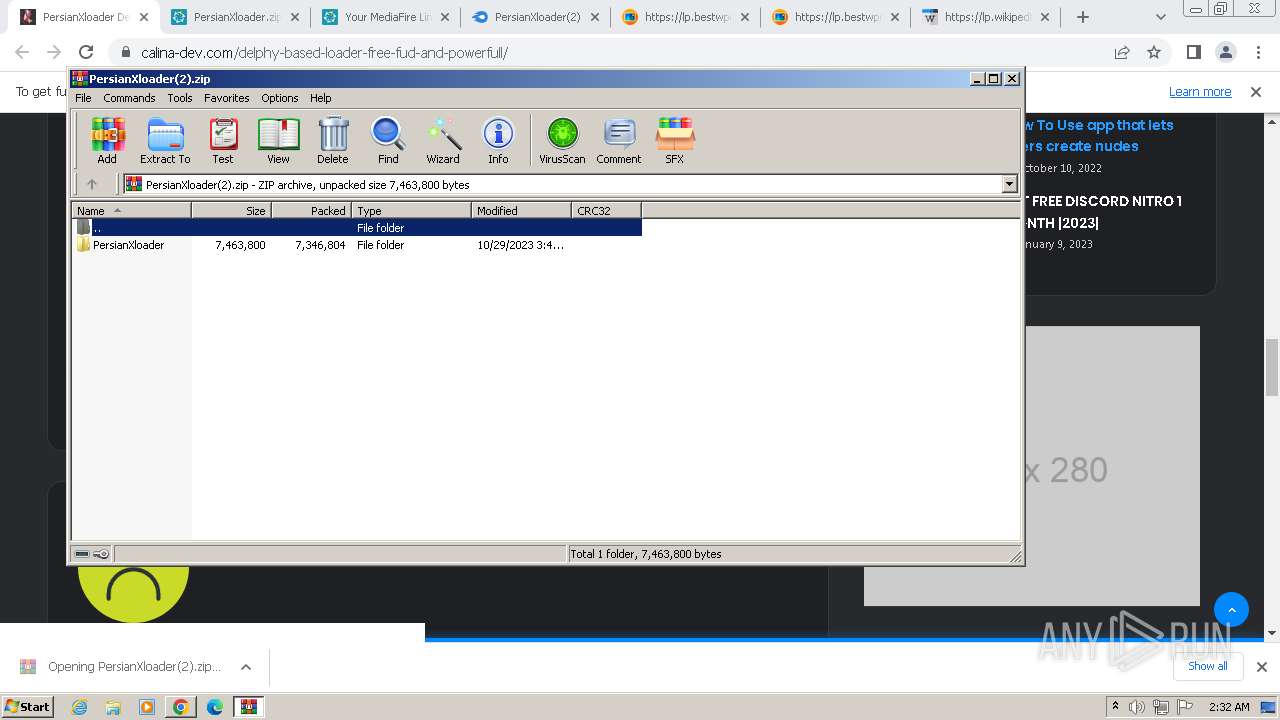1280x720 pixels.
Task: Expand the PersianXloader(2).zip download chevron
Action: pyautogui.click(x=246, y=667)
